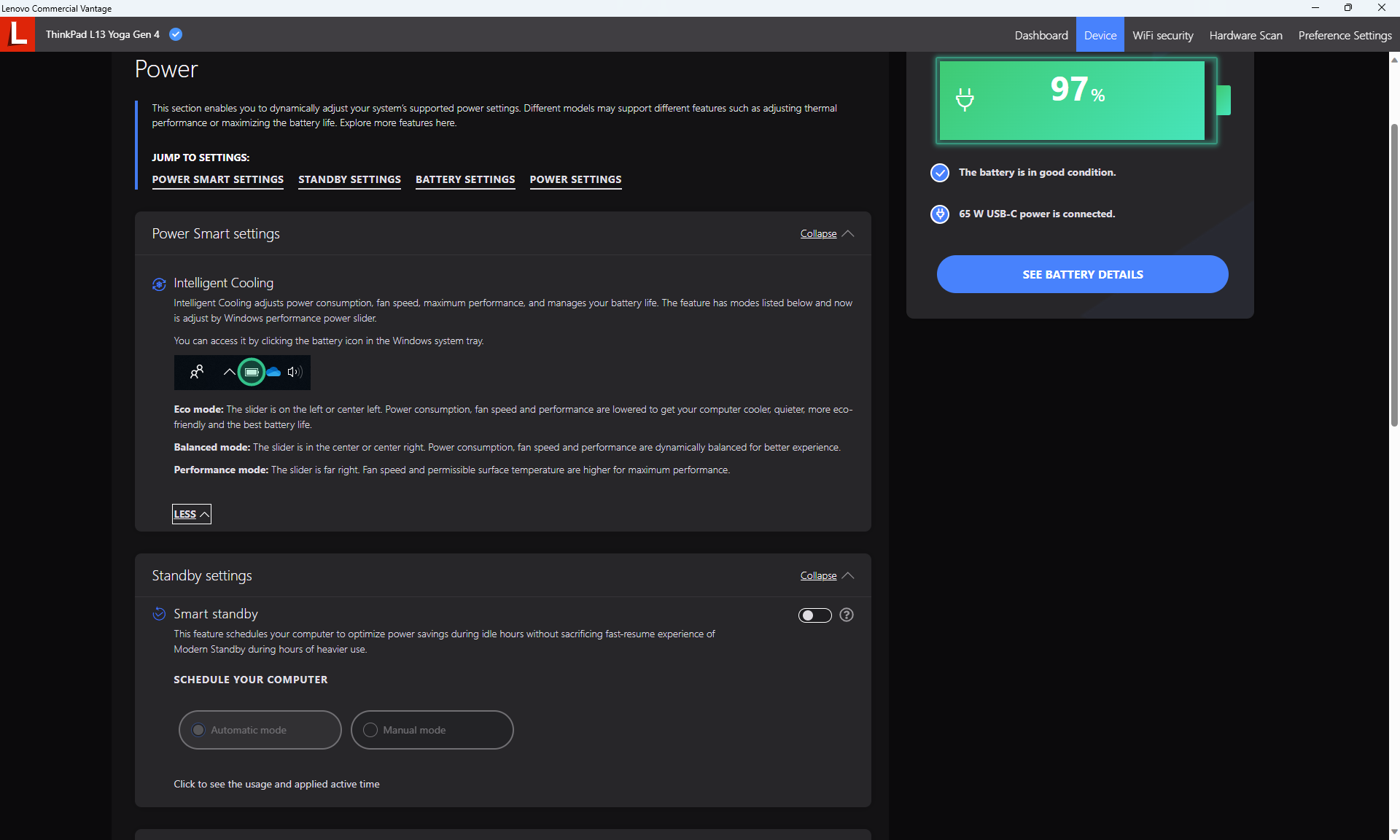Screen dimensions: 1400x840
Task: Jump to Power Settings link
Action: (x=575, y=180)
